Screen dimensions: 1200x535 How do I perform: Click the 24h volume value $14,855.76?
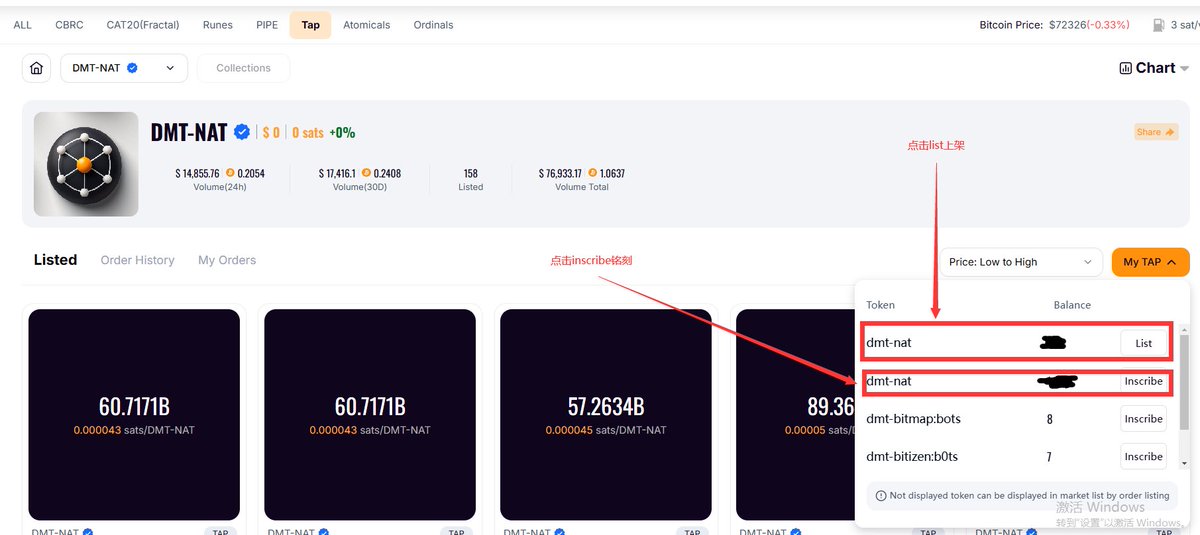[x=197, y=173]
